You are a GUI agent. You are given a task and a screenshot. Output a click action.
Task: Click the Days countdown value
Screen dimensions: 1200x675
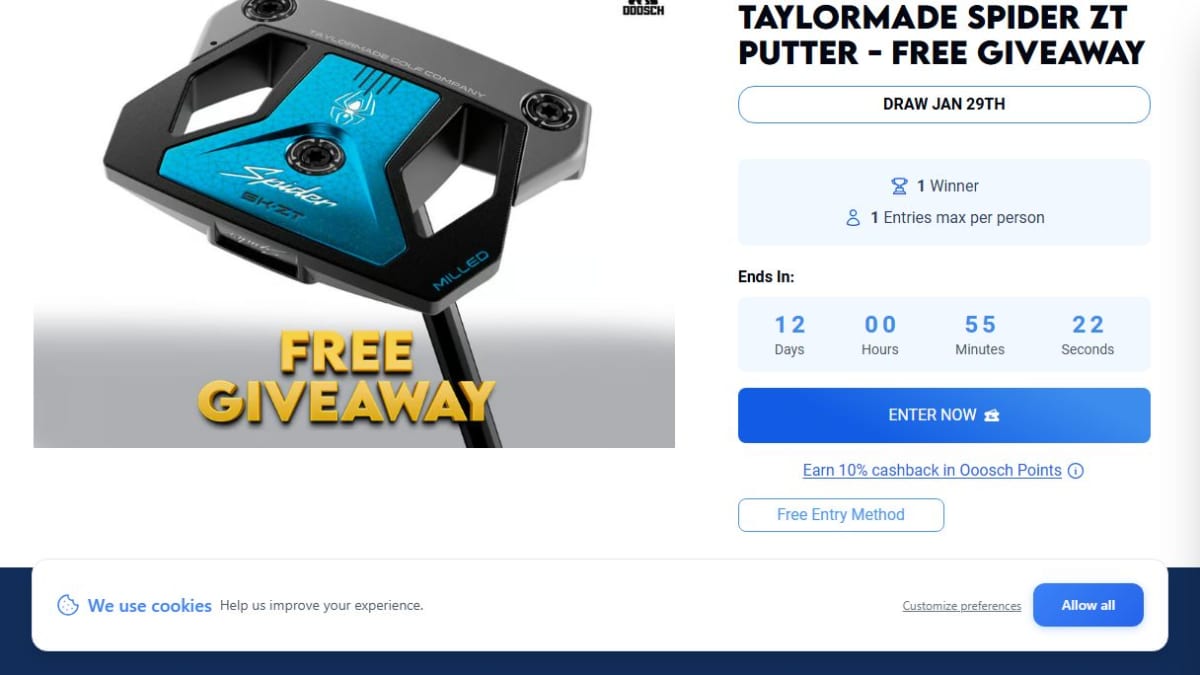[790, 325]
